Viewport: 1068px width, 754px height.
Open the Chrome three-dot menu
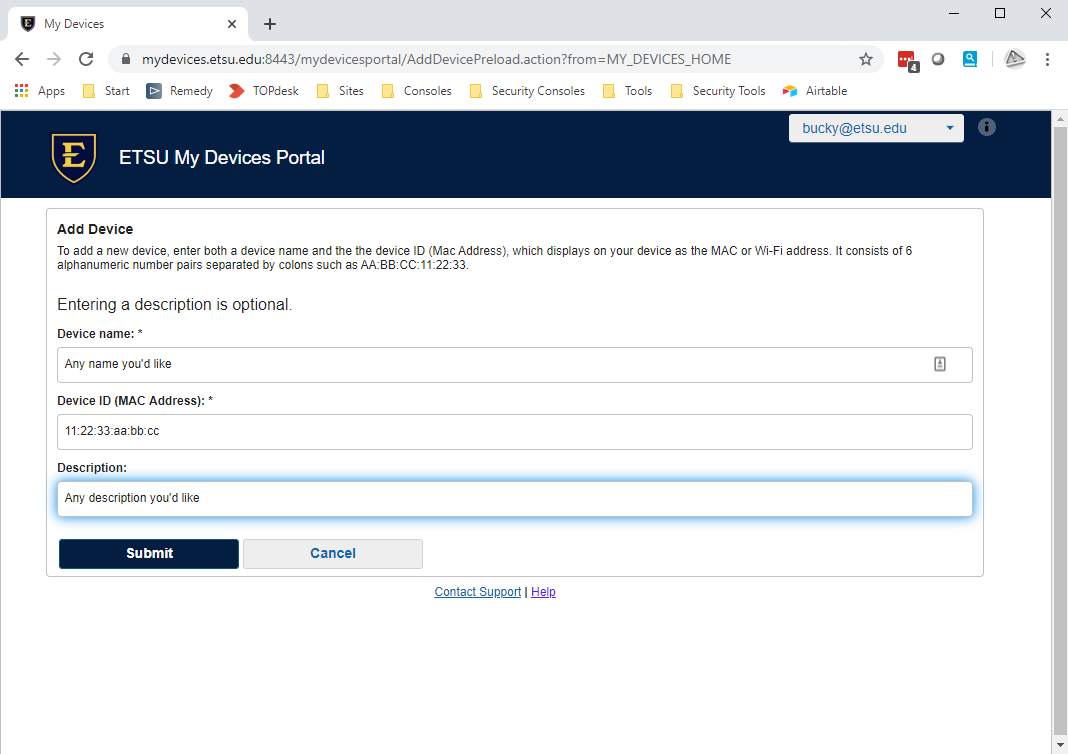1047,59
